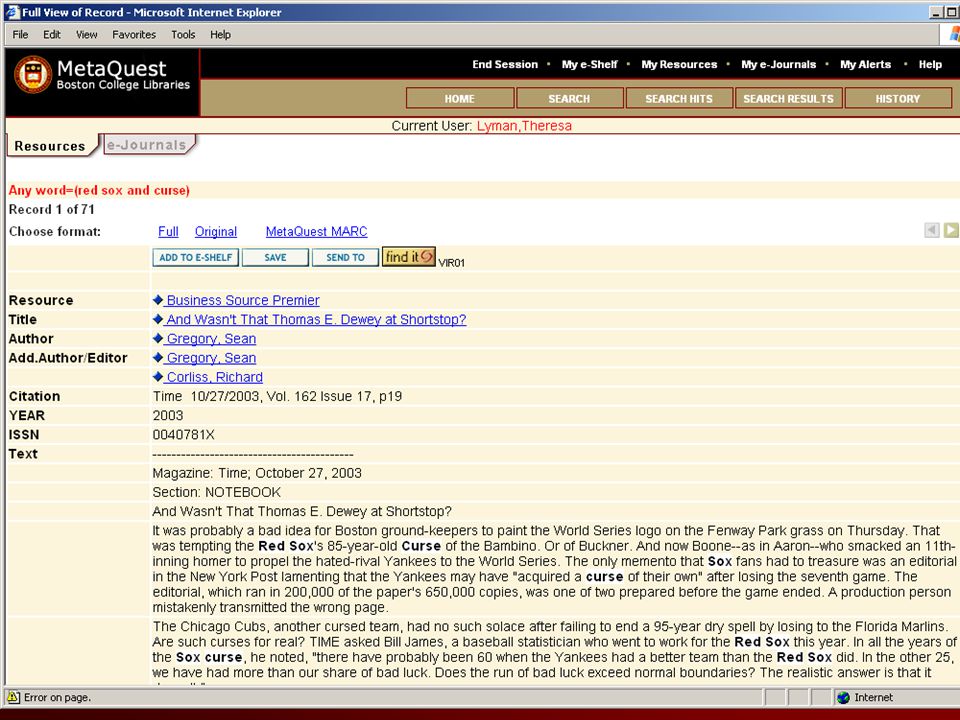The image size is (960, 720).
Task: Open the HISTORY page
Action: pyautogui.click(x=898, y=98)
